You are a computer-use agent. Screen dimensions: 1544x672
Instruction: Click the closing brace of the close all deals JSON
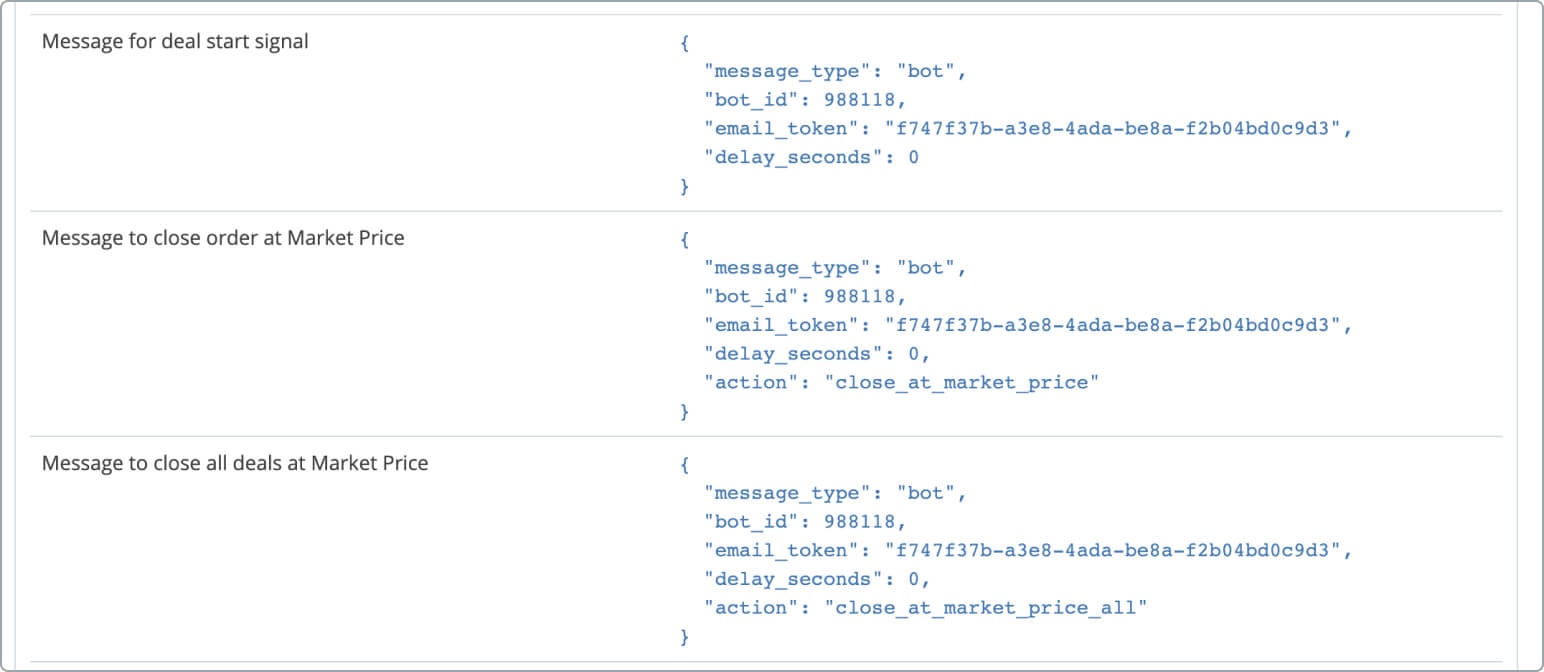pyautogui.click(x=684, y=636)
